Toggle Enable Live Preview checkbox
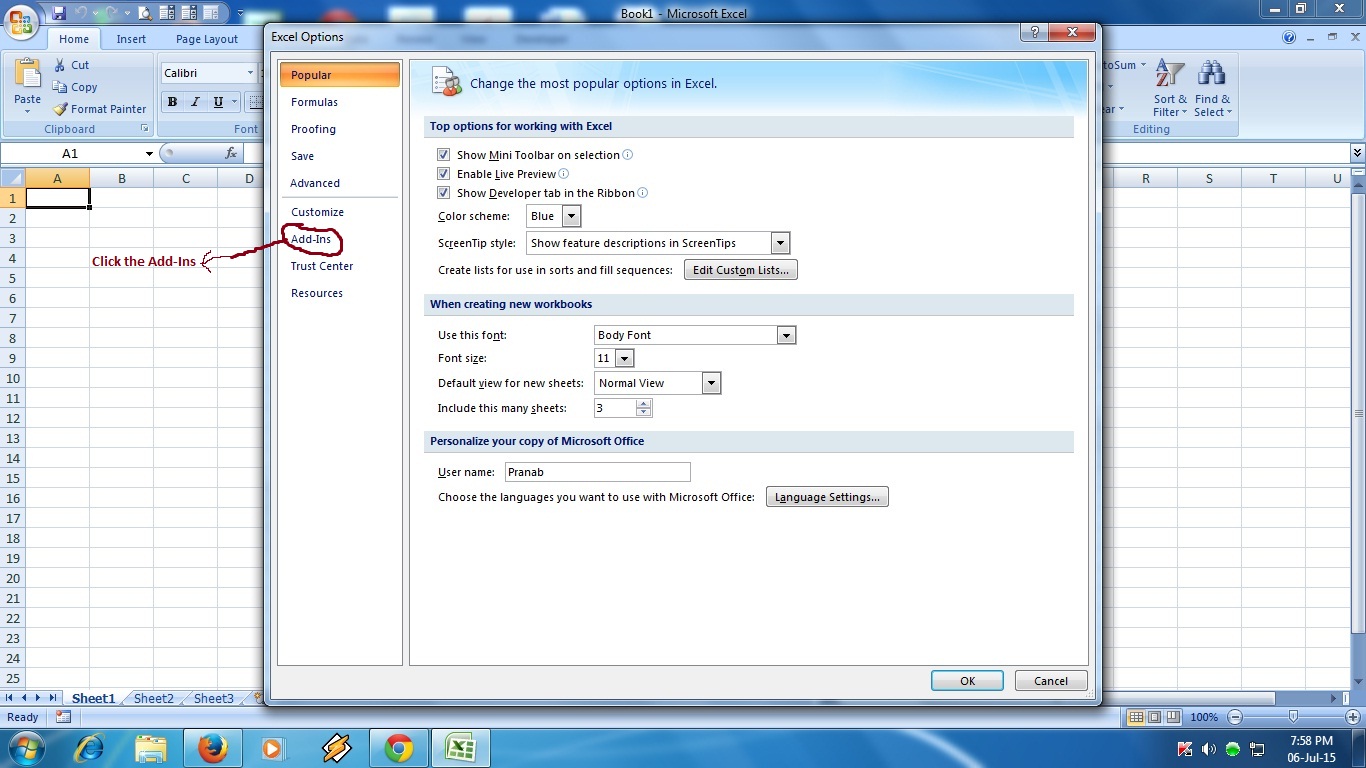Screen dimensions: 1366x768 coord(444,174)
